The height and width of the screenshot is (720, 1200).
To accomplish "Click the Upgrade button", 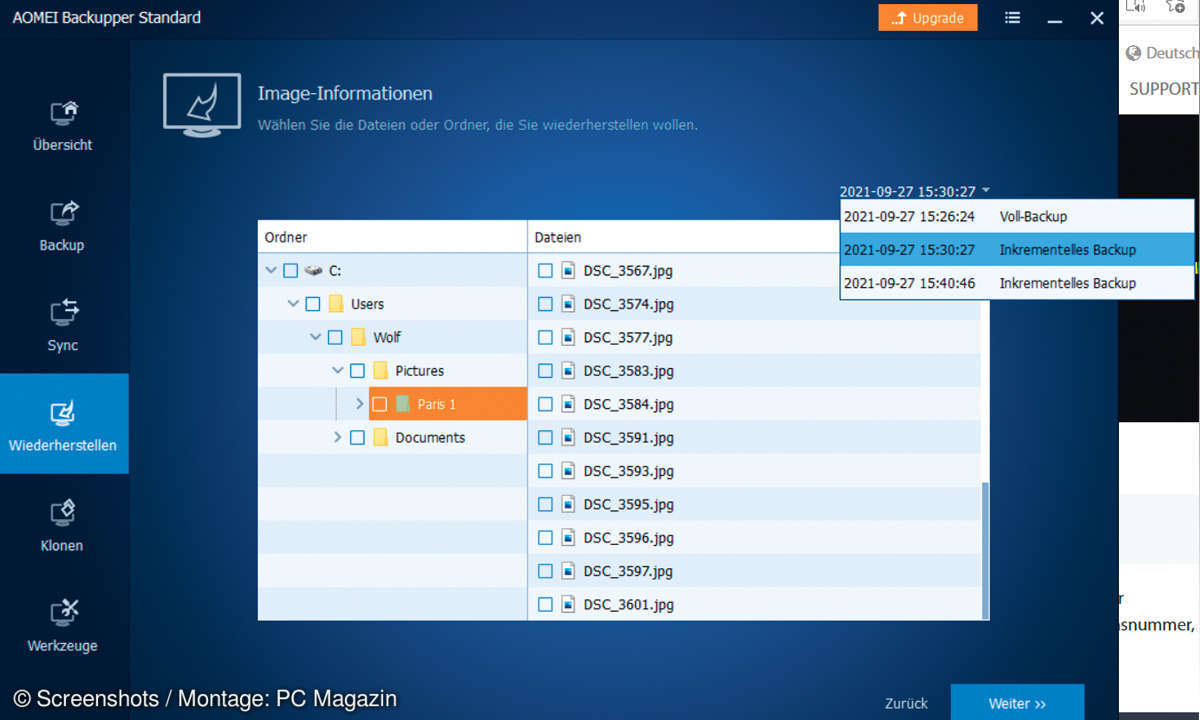I will click(928, 18).
